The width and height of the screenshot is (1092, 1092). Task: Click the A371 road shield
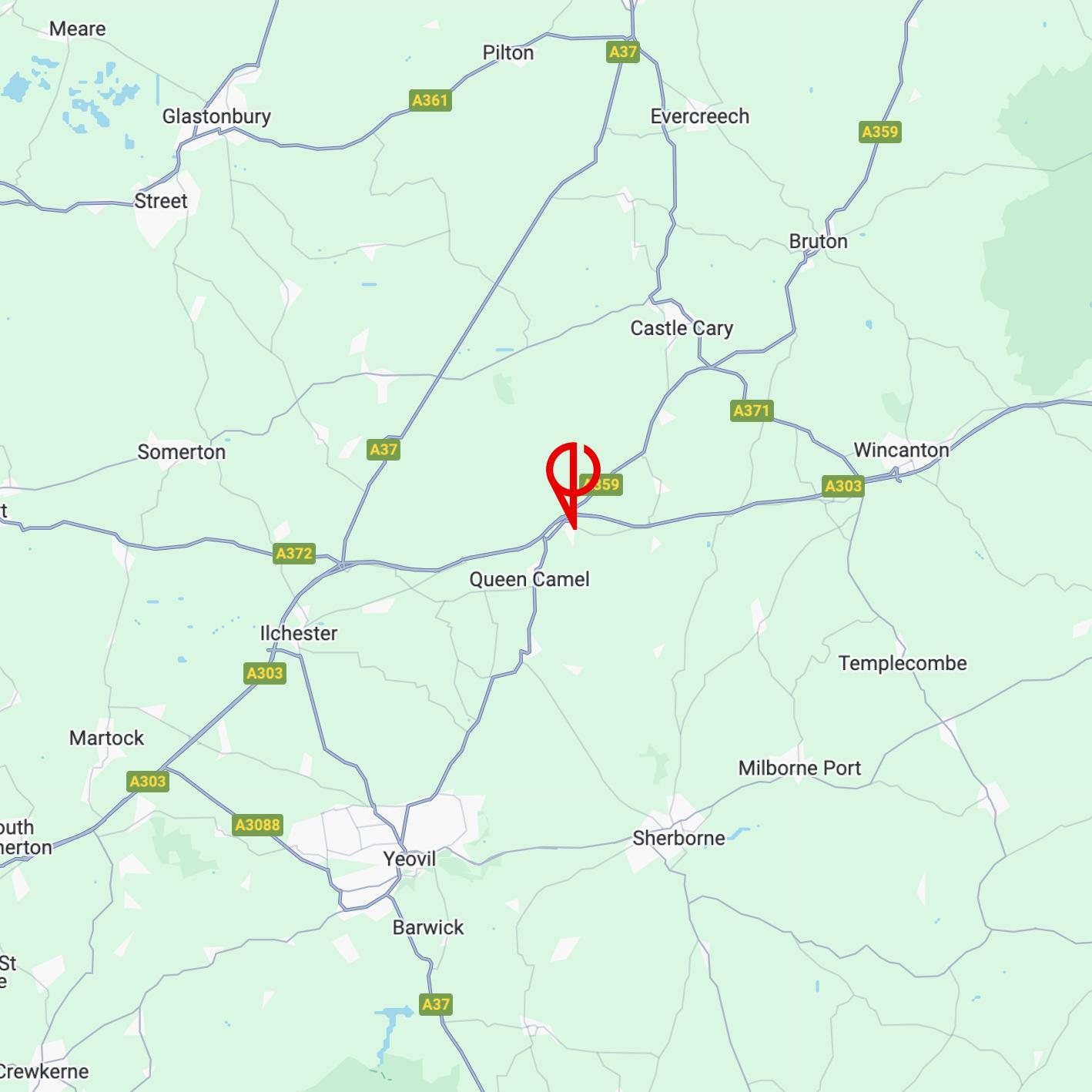click(x=752, y=410)
